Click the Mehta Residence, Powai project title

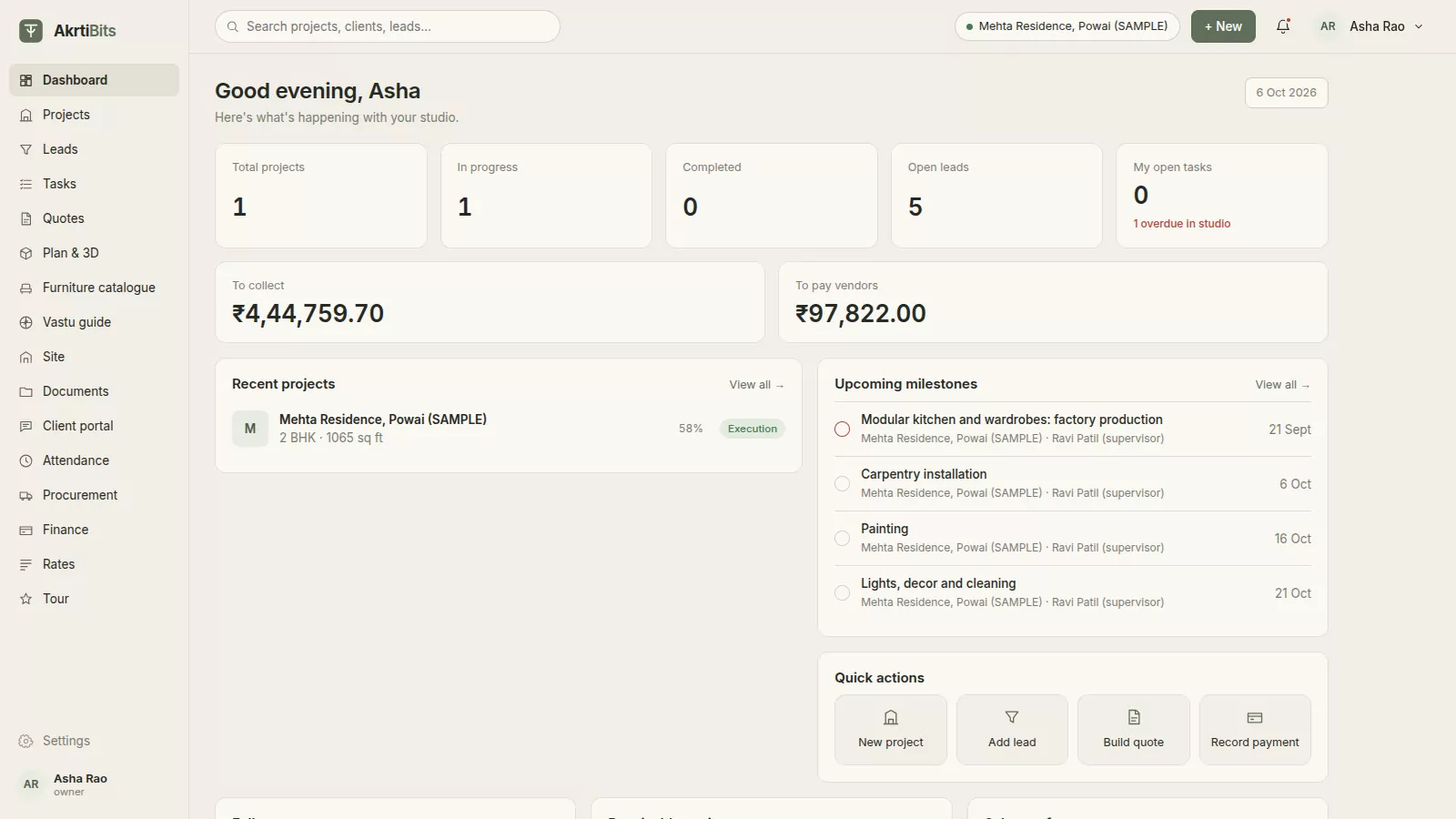point(383,420)
